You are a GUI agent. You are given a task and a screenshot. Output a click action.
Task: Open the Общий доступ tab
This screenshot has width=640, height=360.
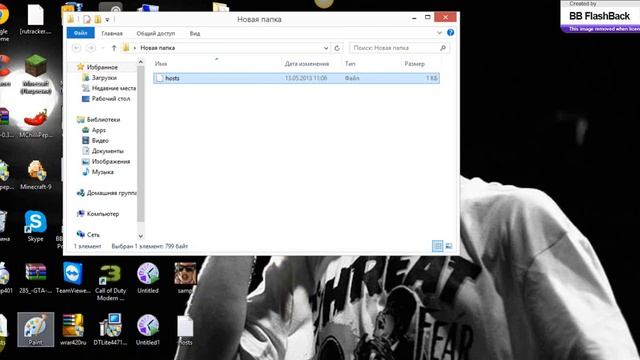[x=156, y=33]
